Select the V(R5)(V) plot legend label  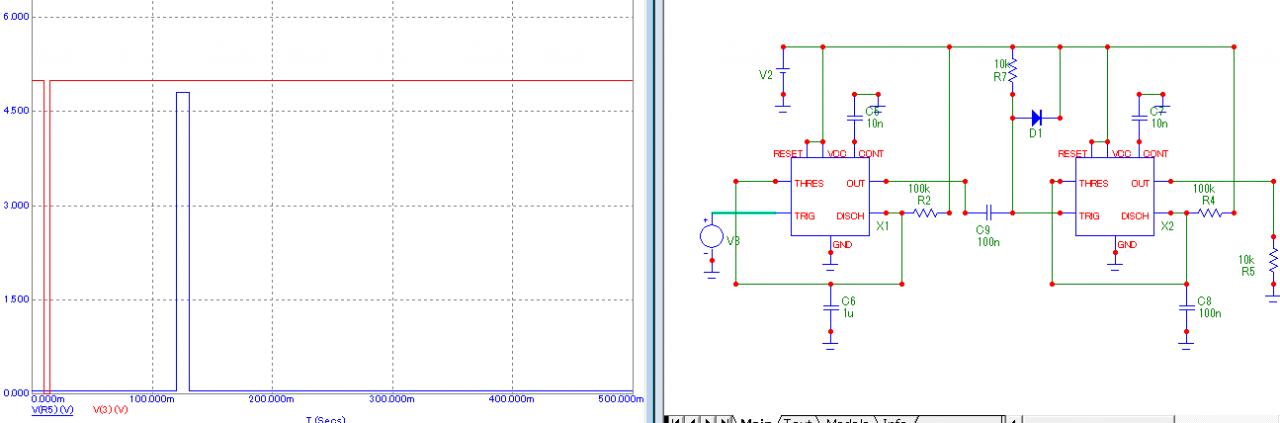tap(53, 410)
